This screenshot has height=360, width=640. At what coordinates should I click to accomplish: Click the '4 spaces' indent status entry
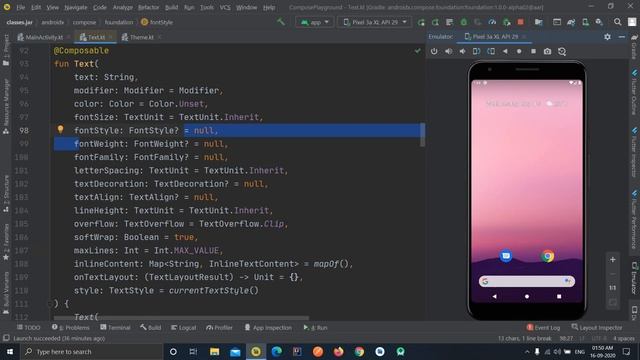624,338
